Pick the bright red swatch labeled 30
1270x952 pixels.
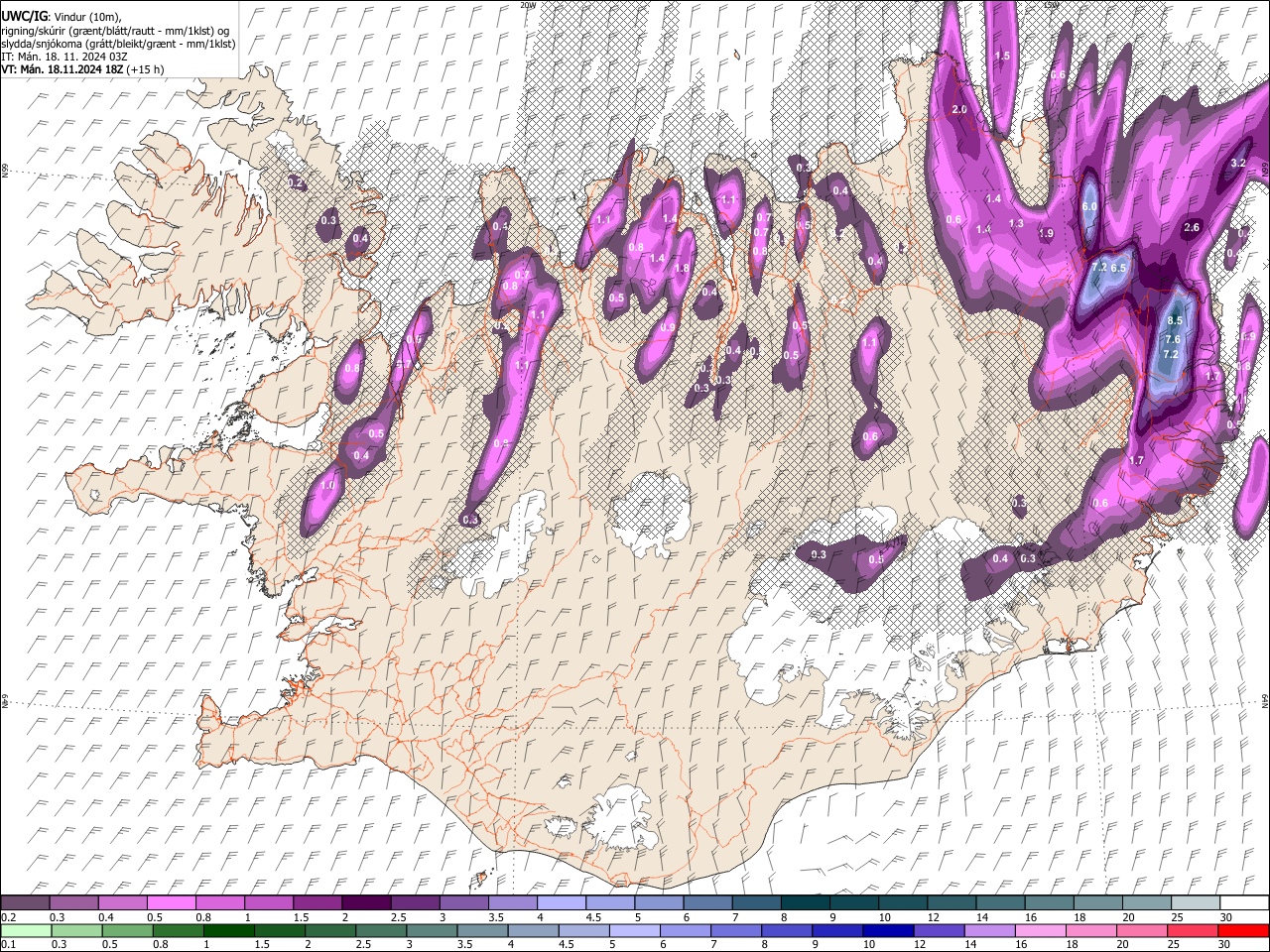pyautogui.click(x=1243, y=930)
